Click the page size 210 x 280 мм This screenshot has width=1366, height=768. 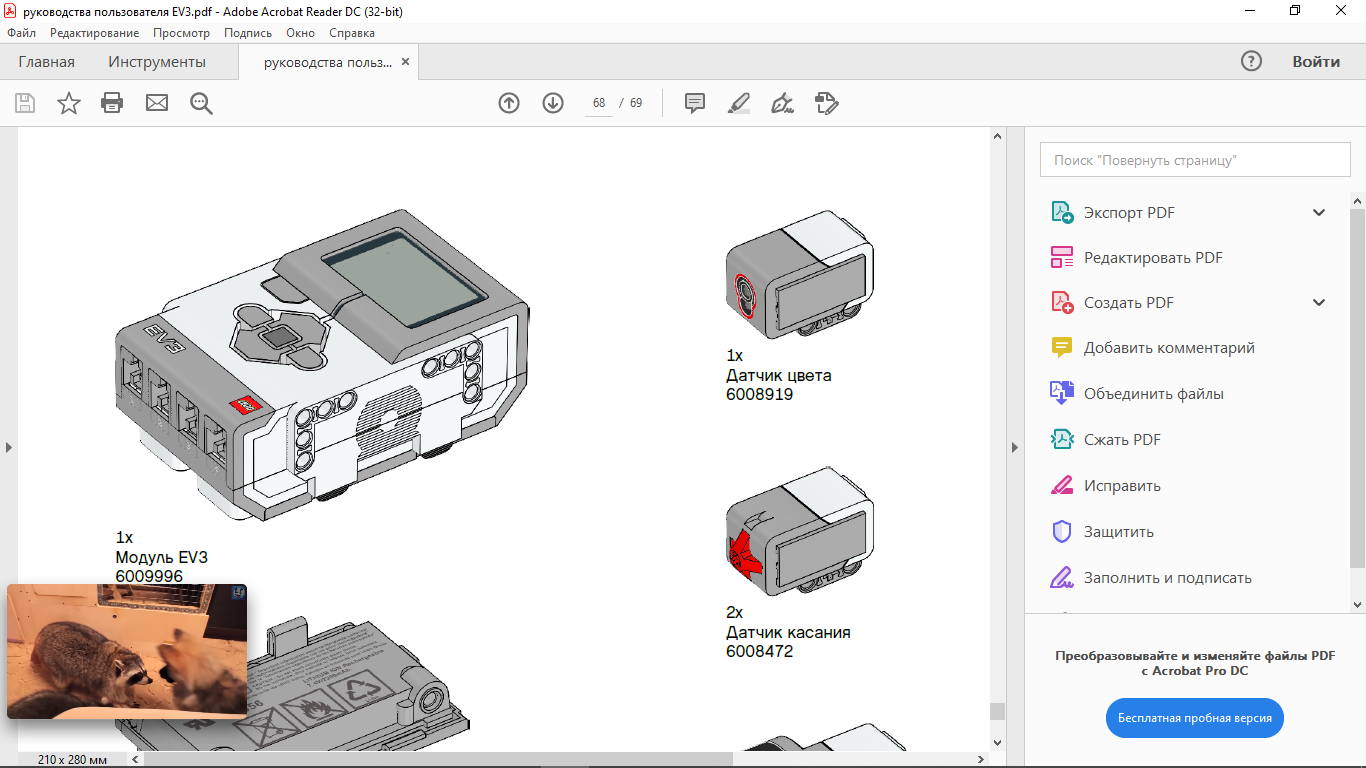(x=73, y=760)
